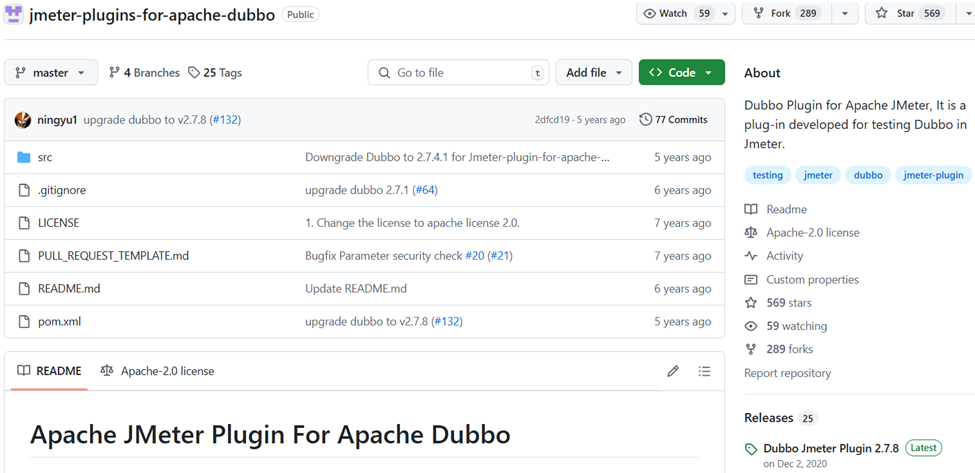
Task: Click the star icon beside 569 stars
Action: click(751, 303)
